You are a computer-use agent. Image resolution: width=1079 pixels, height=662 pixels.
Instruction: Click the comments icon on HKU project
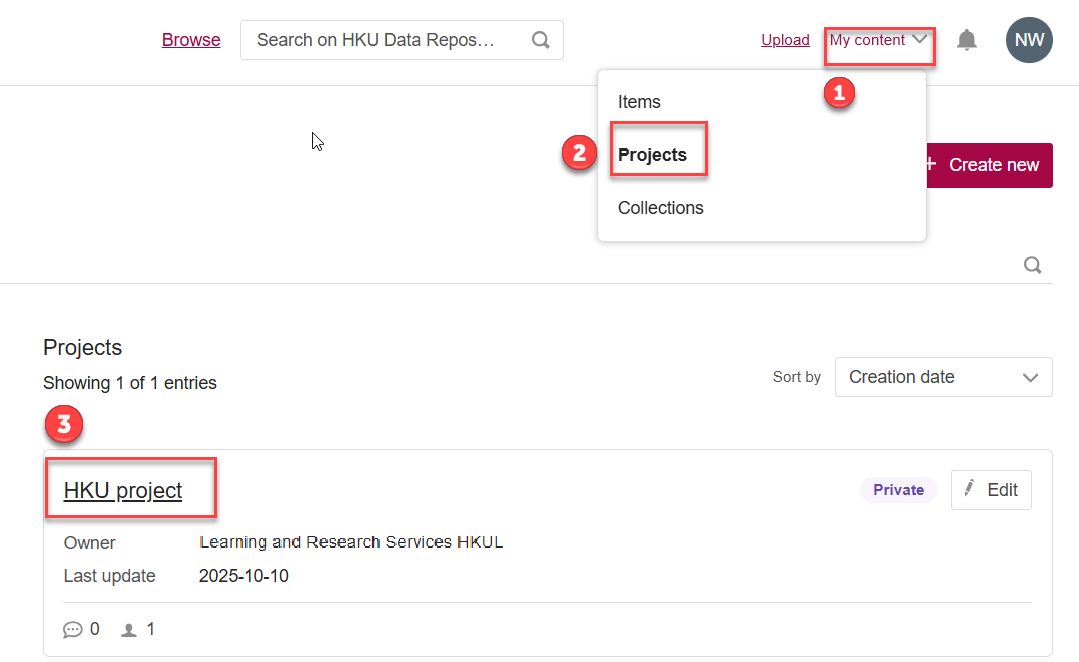point(72,630)
